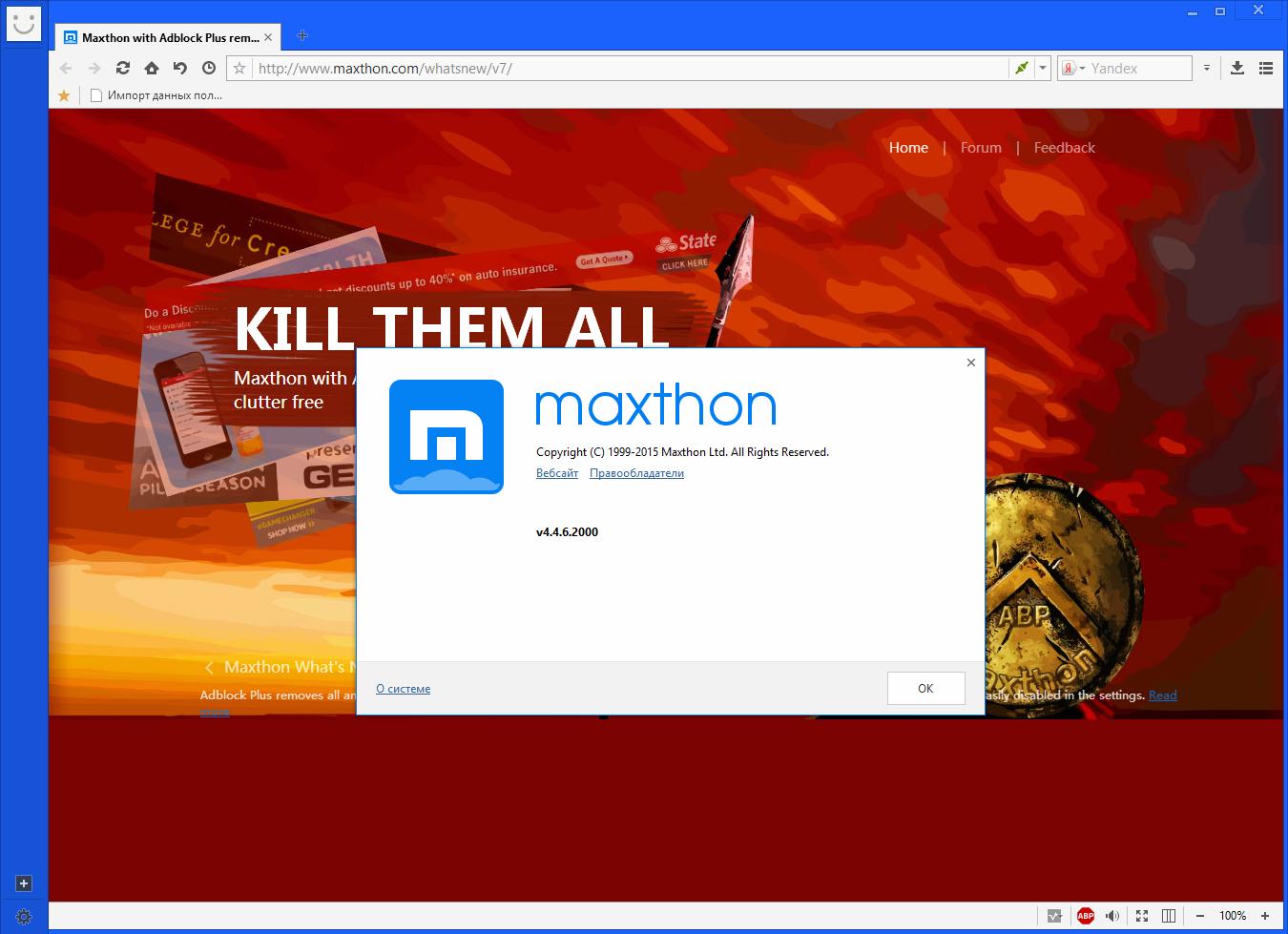Open the Вебсайт link in dialog
The width and height of the screenshot is (1288, 934).
click(557, 473)
